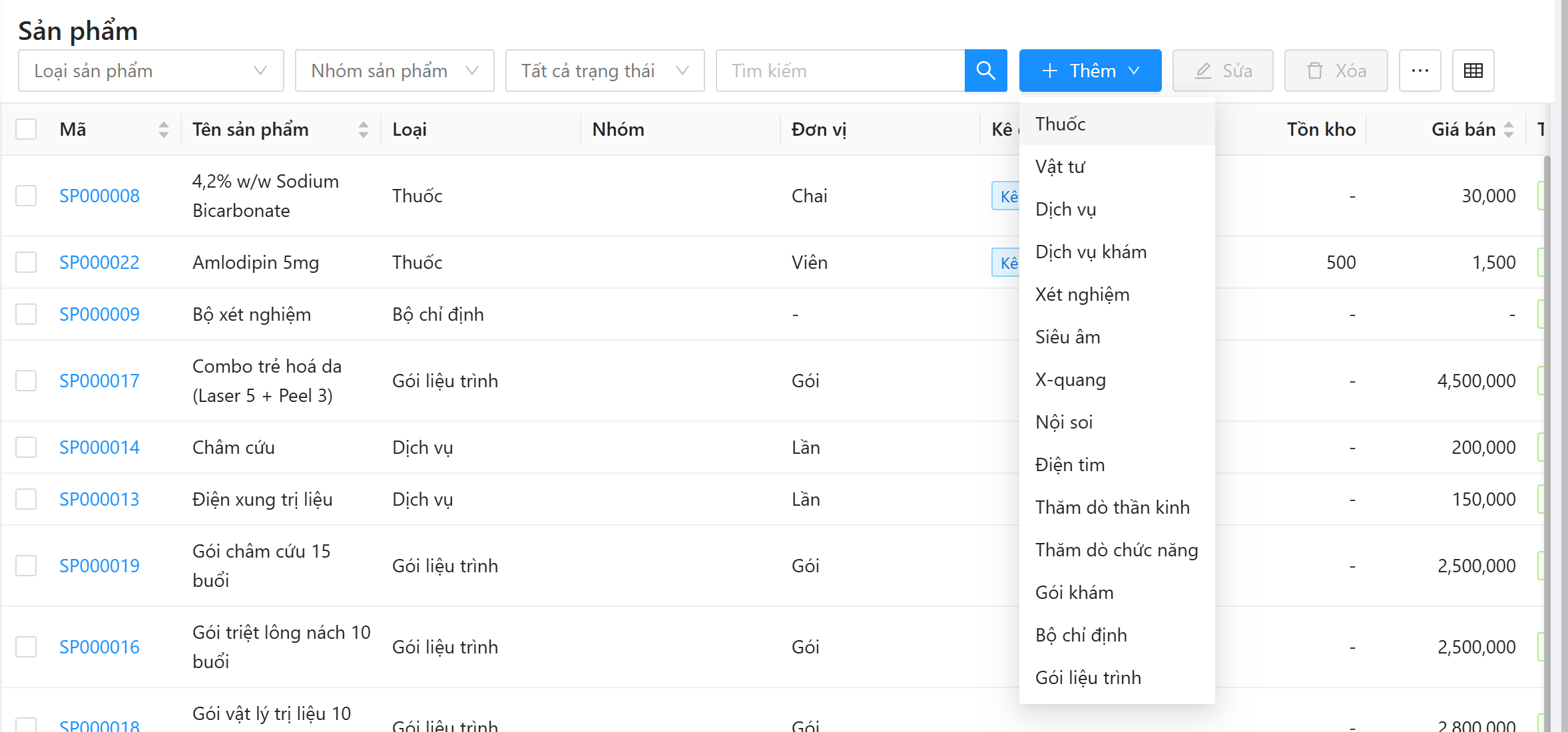Open product code SP000016 link
The width and height of the screenshot is (1568, 732).
click(x=99, y=647)
